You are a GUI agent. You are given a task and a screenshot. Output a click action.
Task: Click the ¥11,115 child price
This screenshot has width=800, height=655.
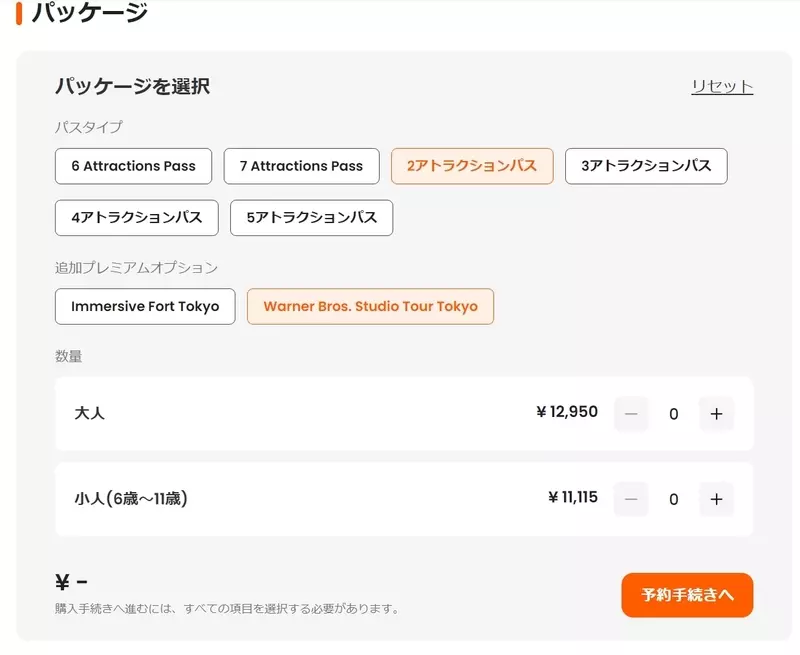click(572, 498)
